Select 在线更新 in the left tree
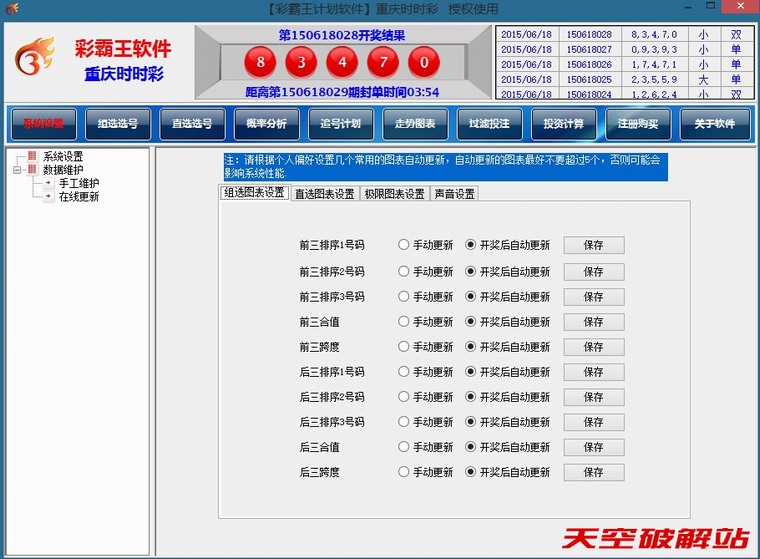 point(78,197)
